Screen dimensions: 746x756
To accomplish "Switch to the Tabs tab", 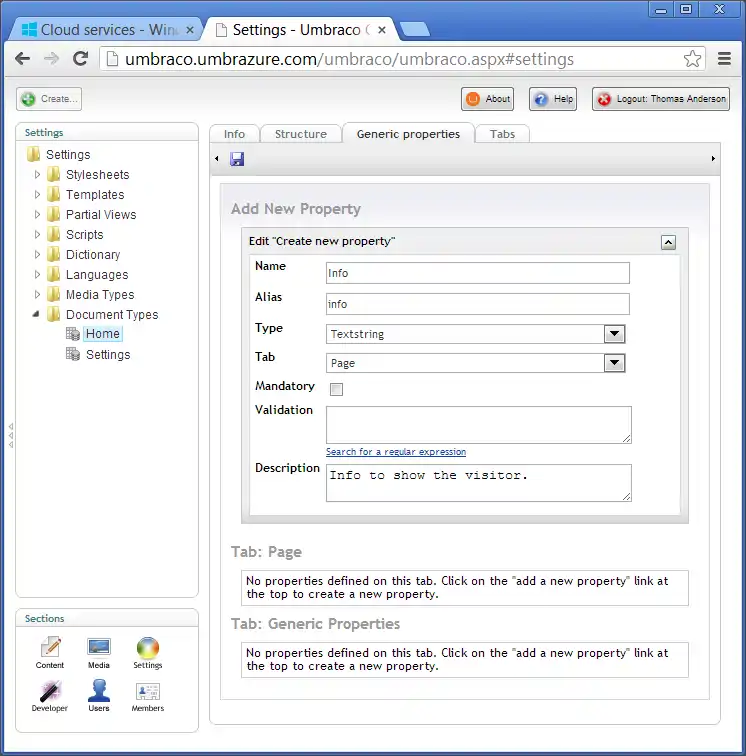I will [x=502, y=134].
